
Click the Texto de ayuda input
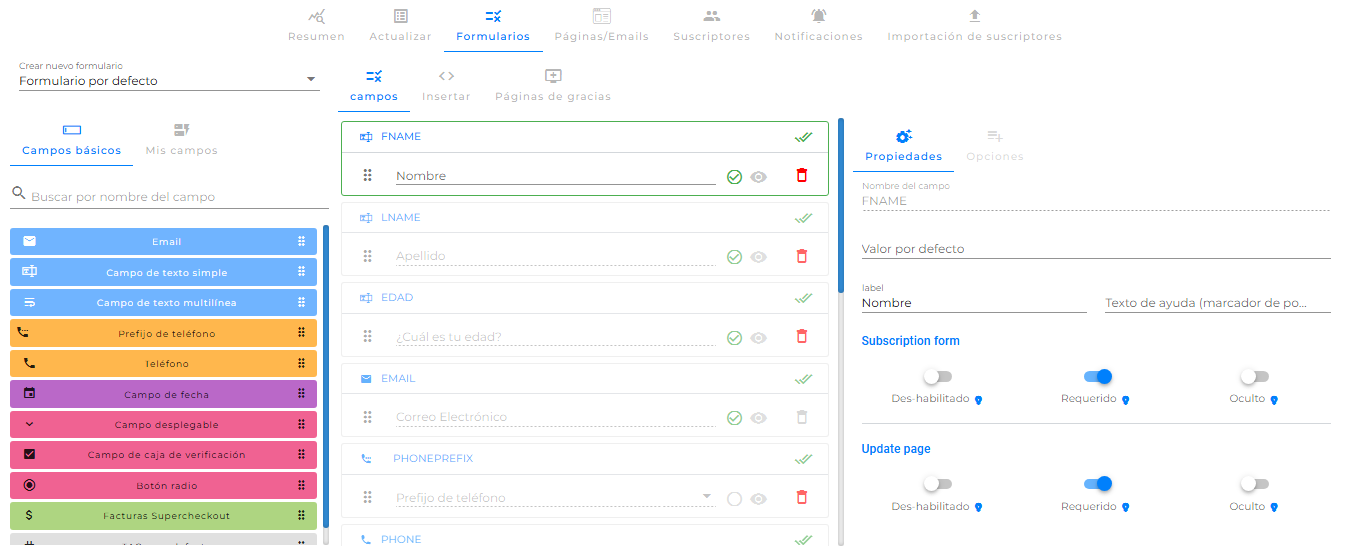pos(1218,303)
